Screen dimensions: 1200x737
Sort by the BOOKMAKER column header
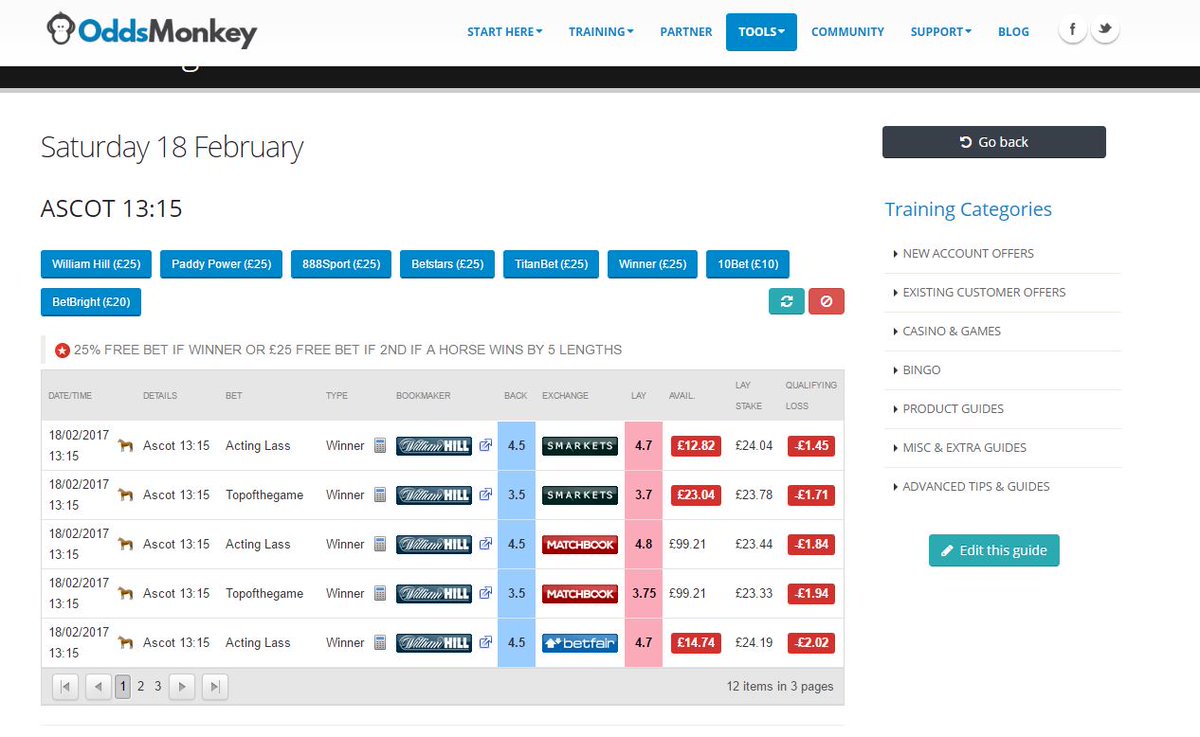pyautogui.click(x=423, y=395)
